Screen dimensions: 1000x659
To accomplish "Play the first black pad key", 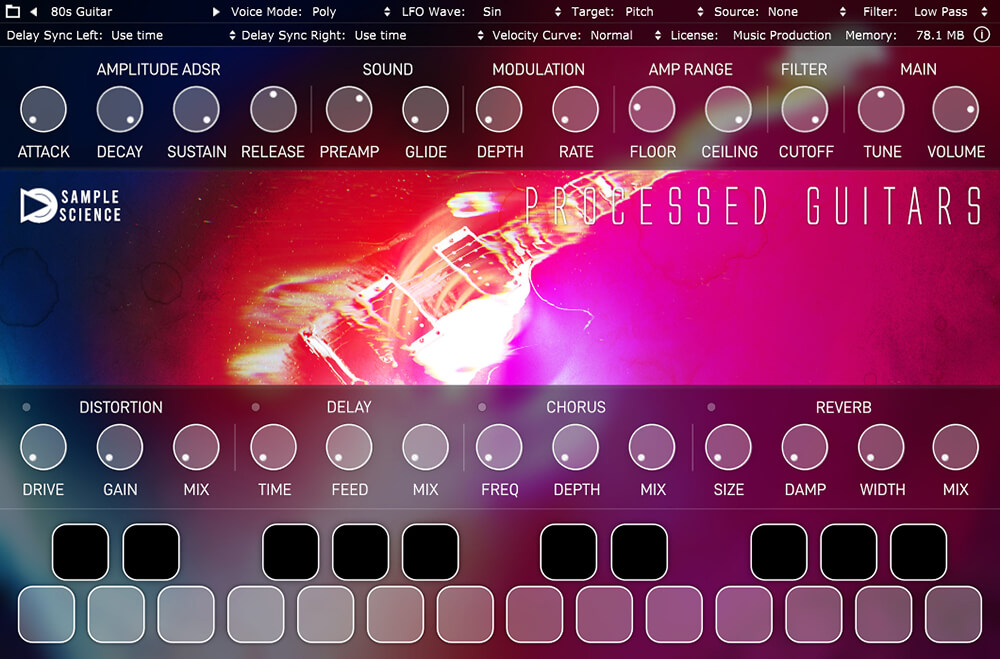I will tap(80, 552).
